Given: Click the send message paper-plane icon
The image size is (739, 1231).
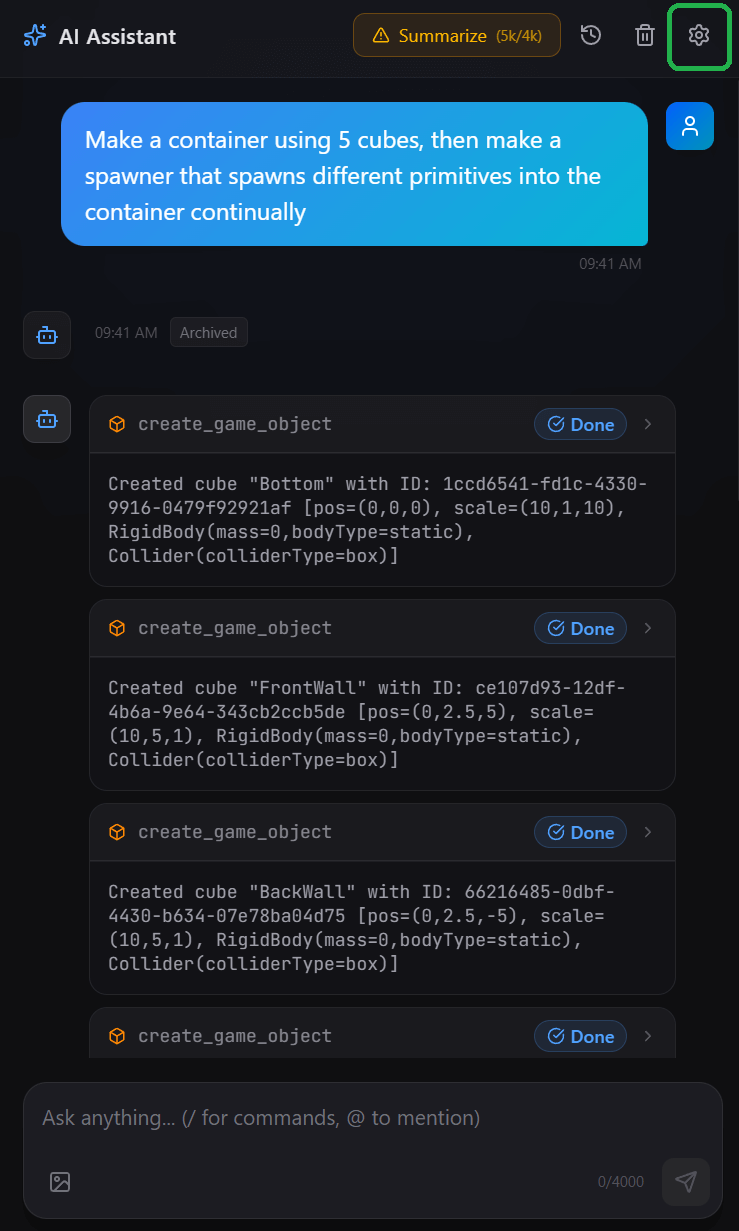Looking at the screenshot, I should click(686, 1182).
